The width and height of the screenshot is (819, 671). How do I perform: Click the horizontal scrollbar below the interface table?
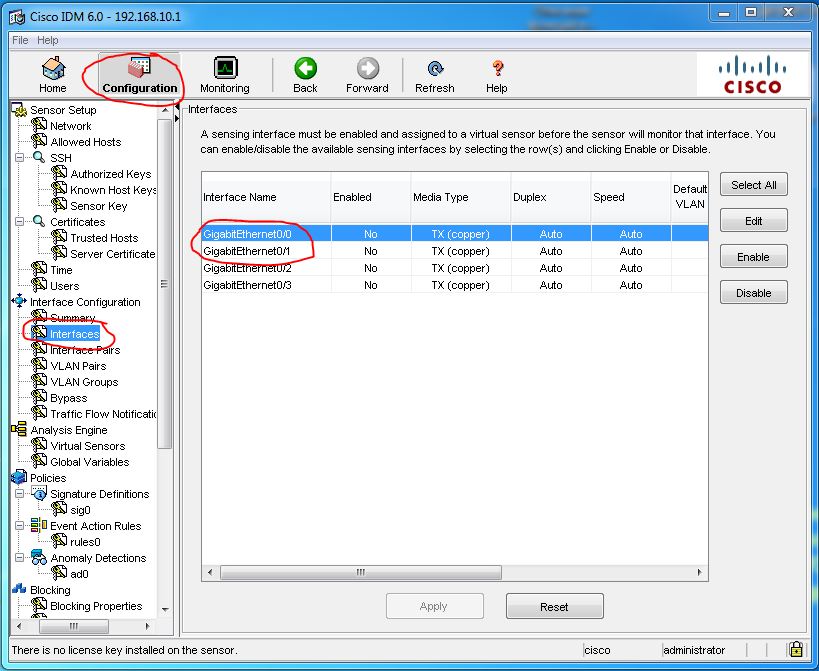coord(360,570)
